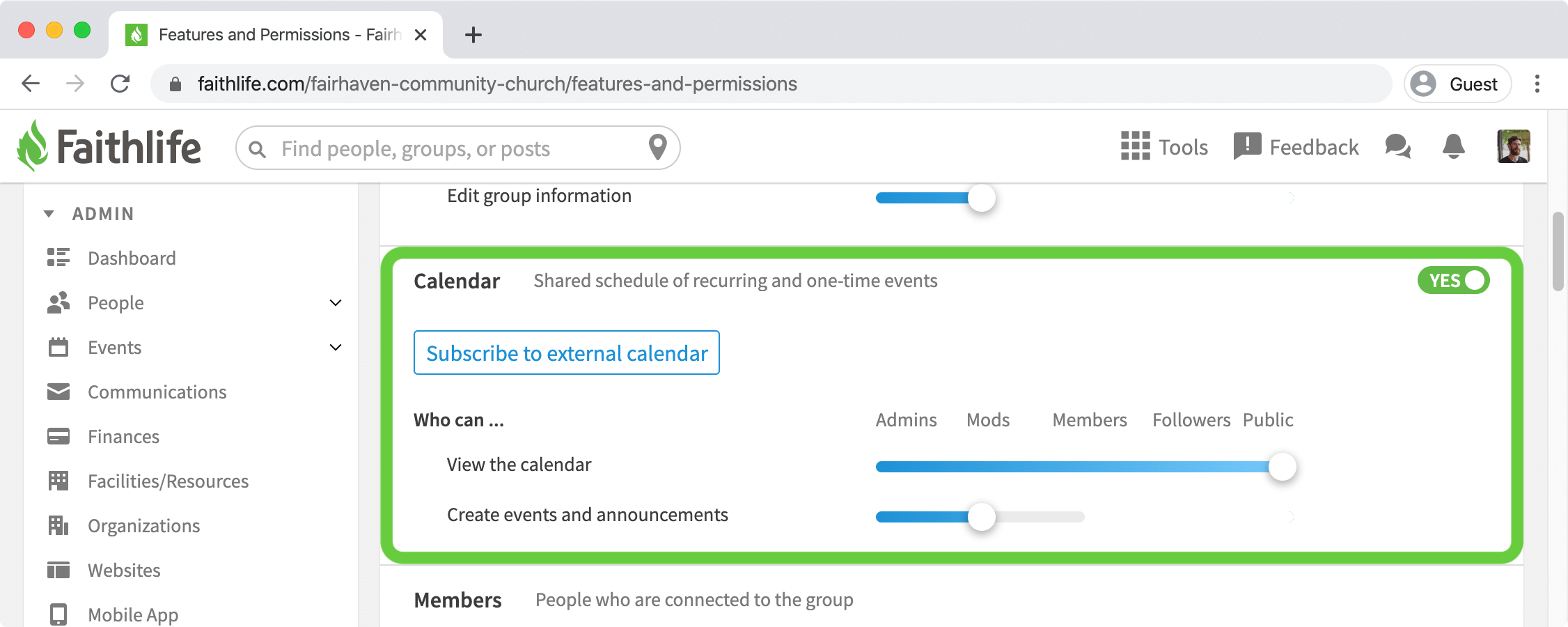Click the Calendar section heading

(x=457, y=281)
